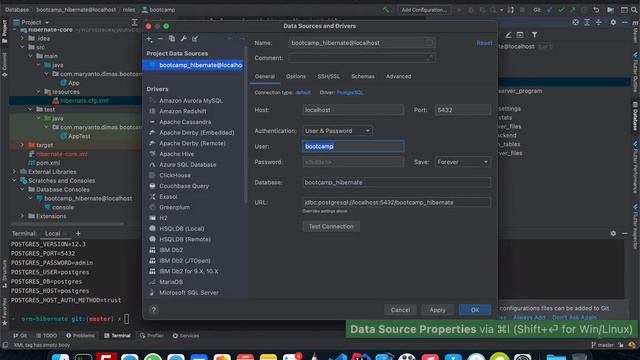Click the Git commit green checkmark icon

pyautogui.click(x=561, y=10)
